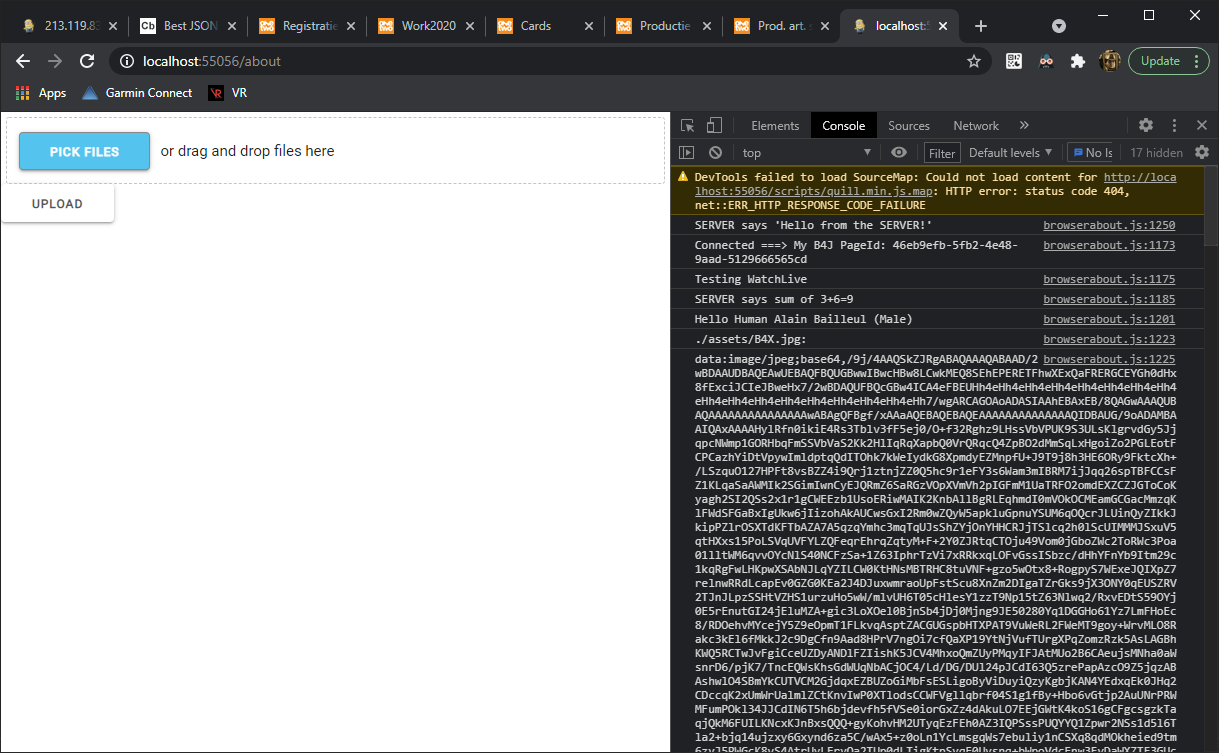Open the VR bookmark

(228, 93)
